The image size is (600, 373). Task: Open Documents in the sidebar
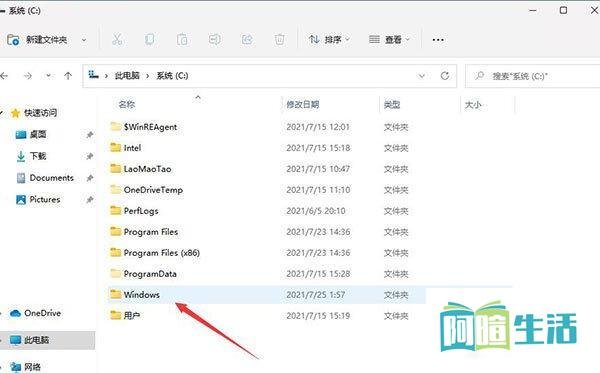51,178
